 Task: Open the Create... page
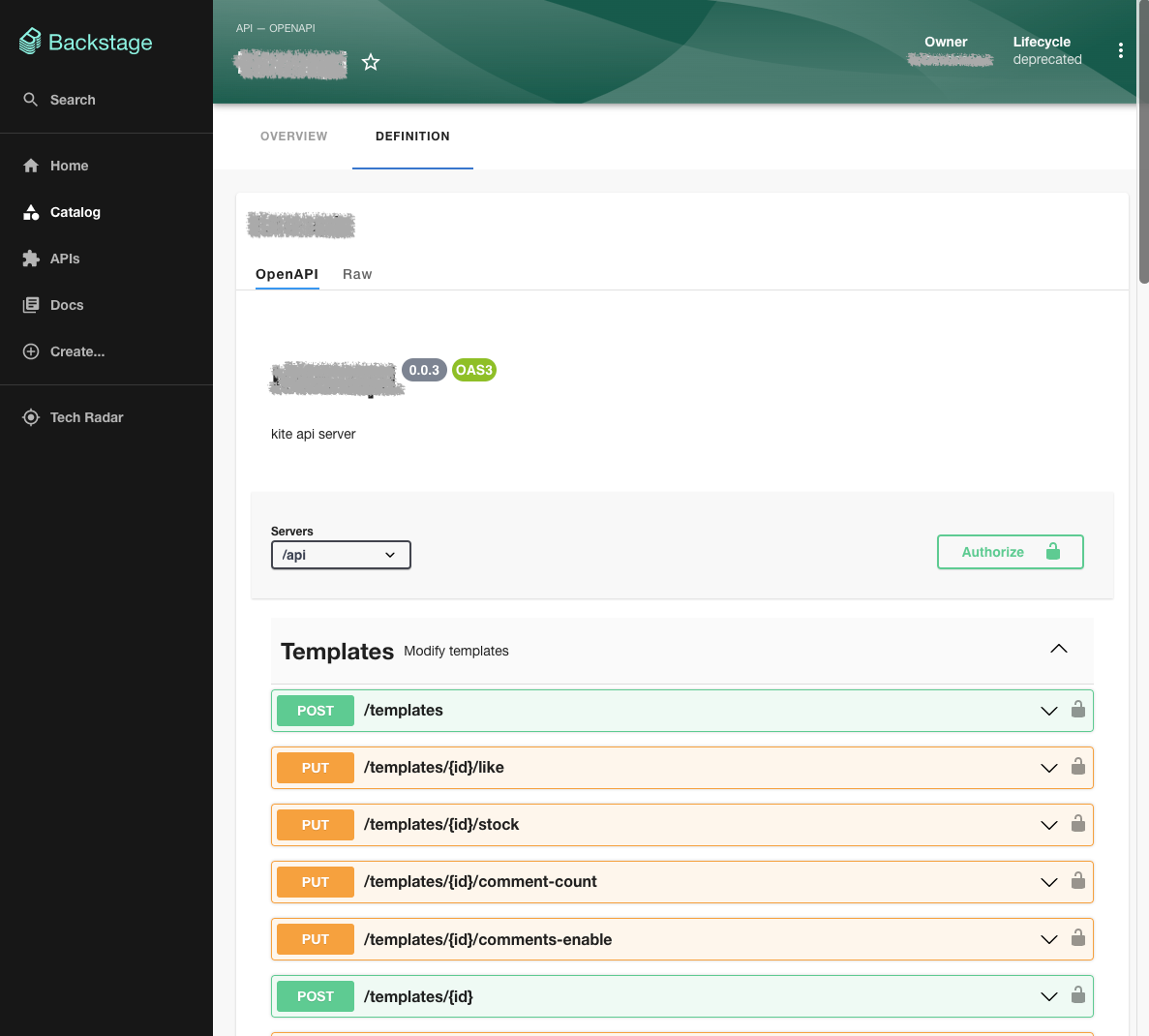point(64,351)
